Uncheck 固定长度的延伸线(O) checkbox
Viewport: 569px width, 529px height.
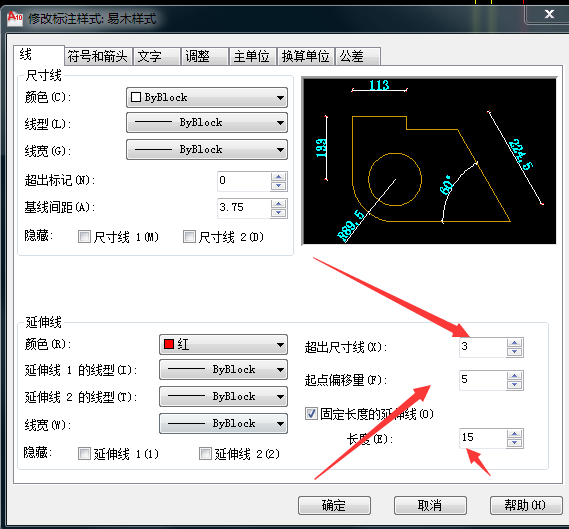pos(311,414)
